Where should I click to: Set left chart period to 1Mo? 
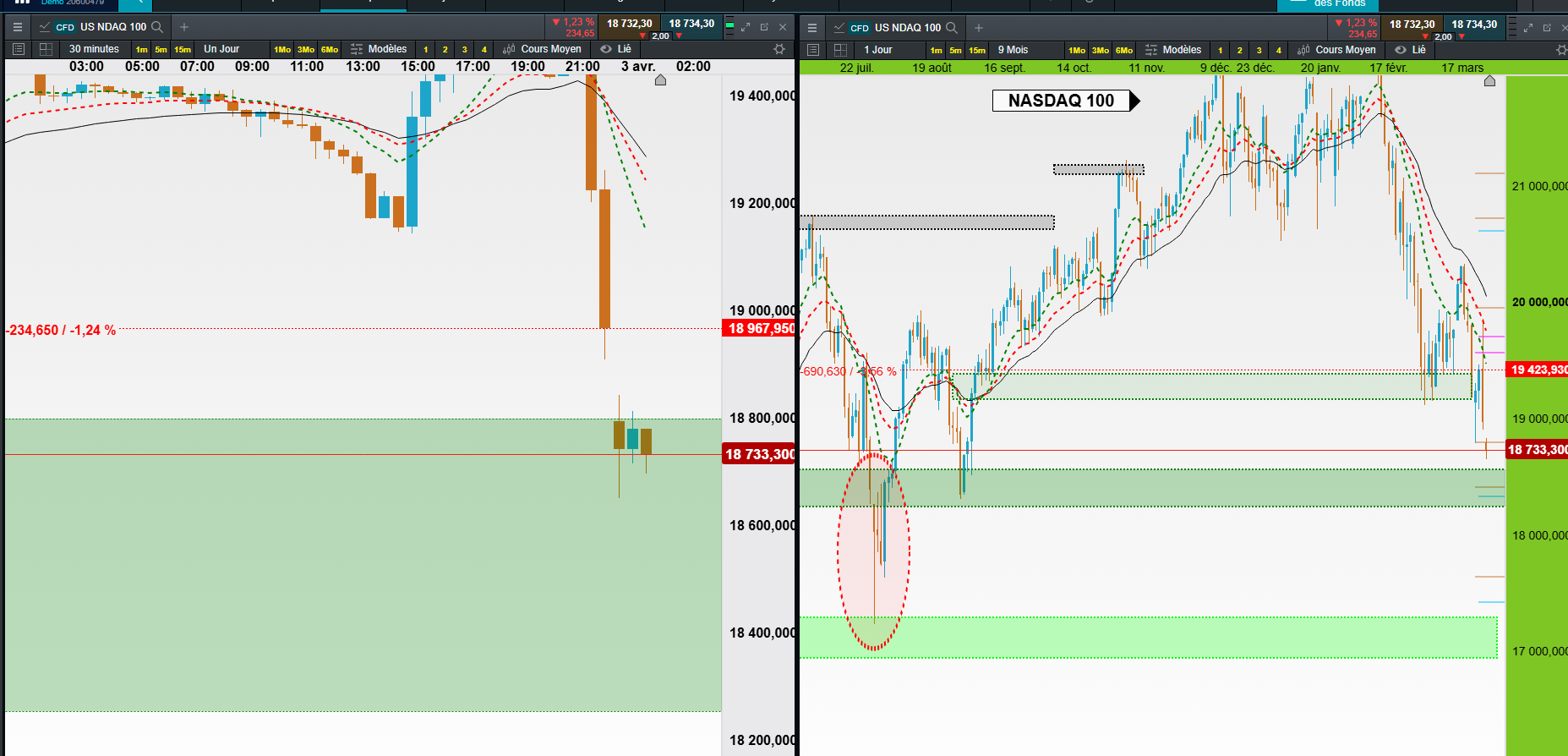click(x=282, y=49)
